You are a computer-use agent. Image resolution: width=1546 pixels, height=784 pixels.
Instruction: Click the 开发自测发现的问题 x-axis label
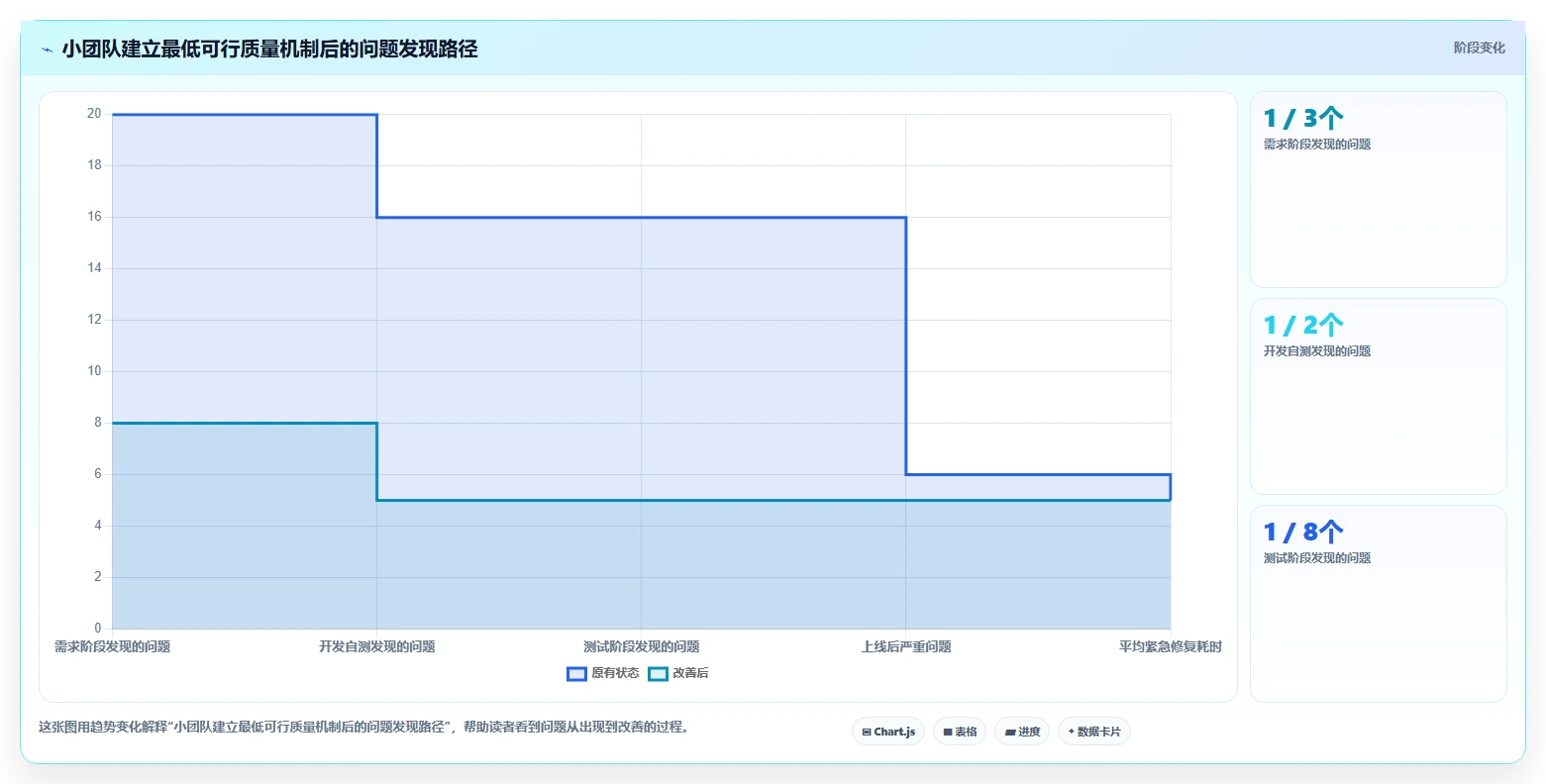(376, 647)
